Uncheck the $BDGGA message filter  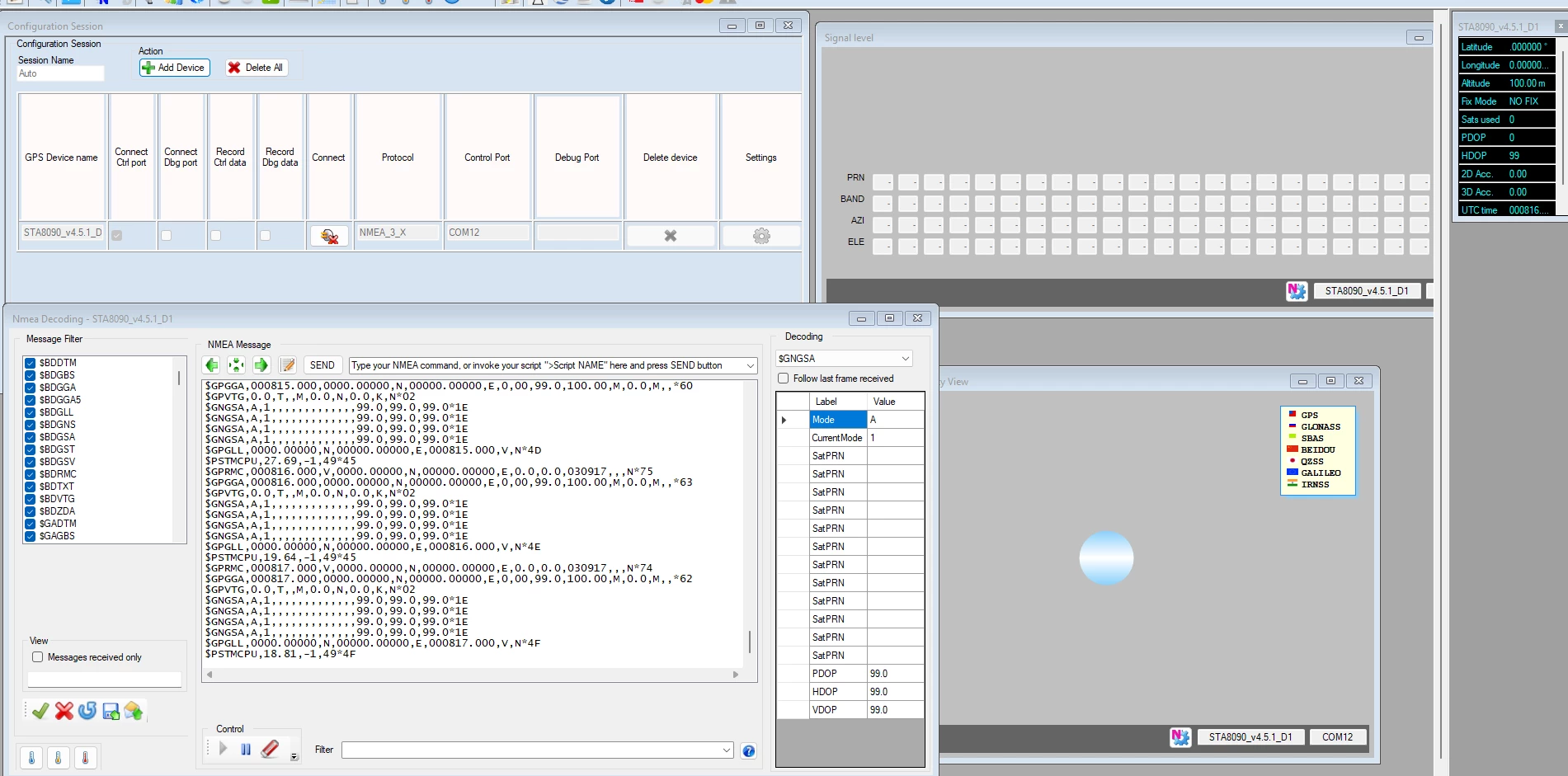pos(31,388)
